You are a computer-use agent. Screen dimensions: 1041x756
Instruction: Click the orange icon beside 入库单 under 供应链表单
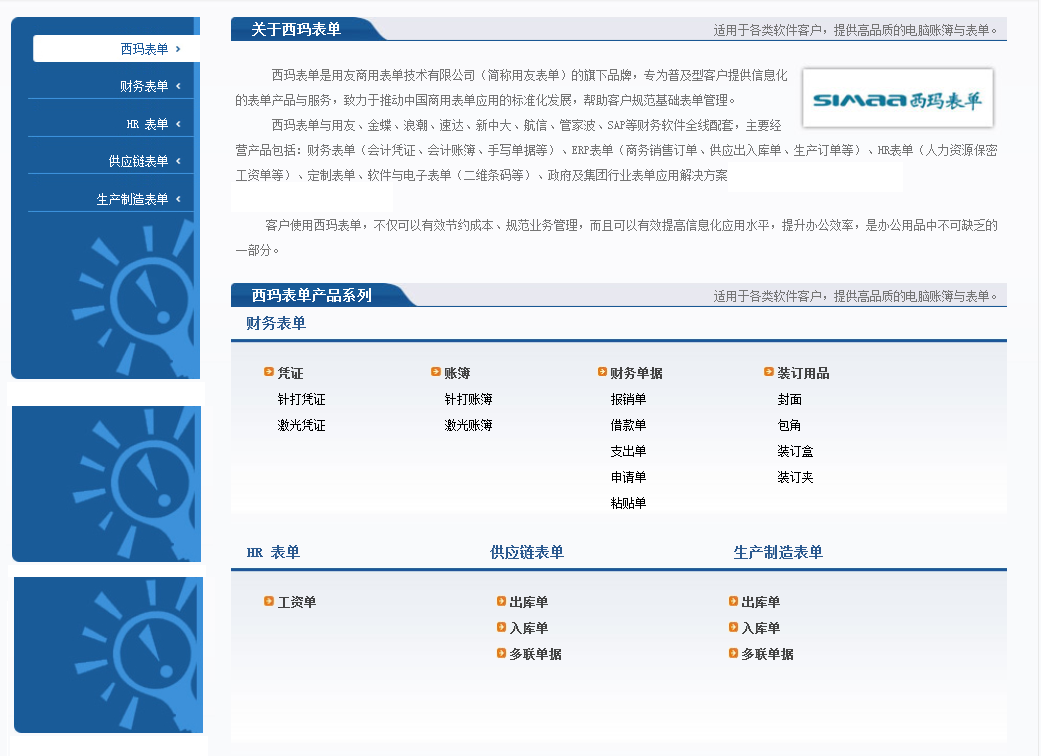coord(501,627)
